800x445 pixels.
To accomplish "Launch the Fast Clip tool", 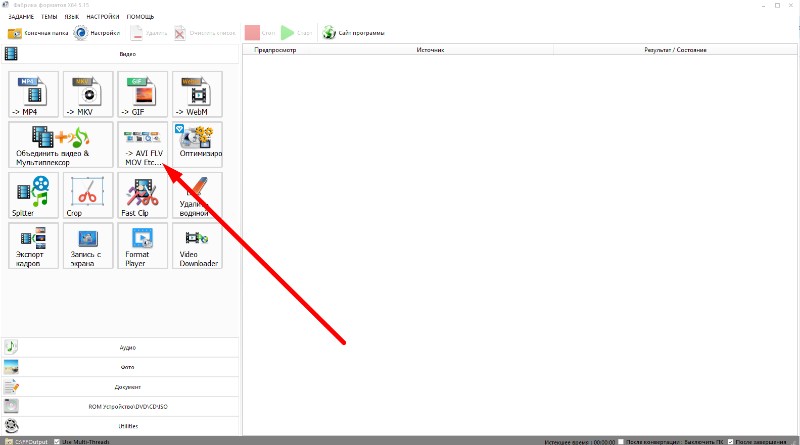I will pos(143,195).
